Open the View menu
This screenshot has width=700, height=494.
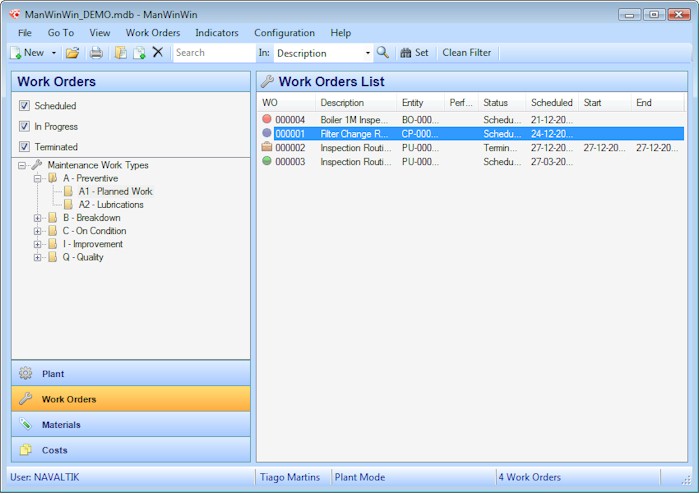coord(100,33)
